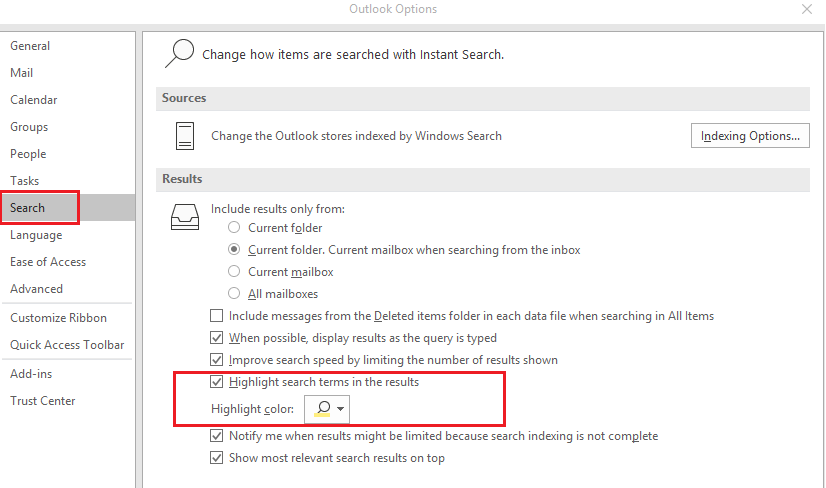Viewport: 826px width, 488px height.
Task: Open Indexing Options dialog
Action: coord(750,136)
